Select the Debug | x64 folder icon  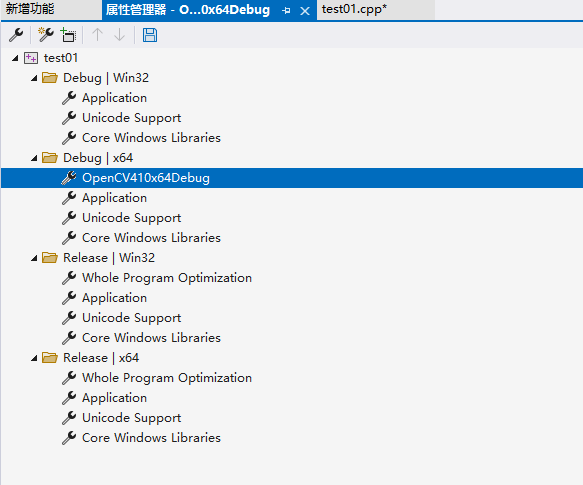[50, 158]
